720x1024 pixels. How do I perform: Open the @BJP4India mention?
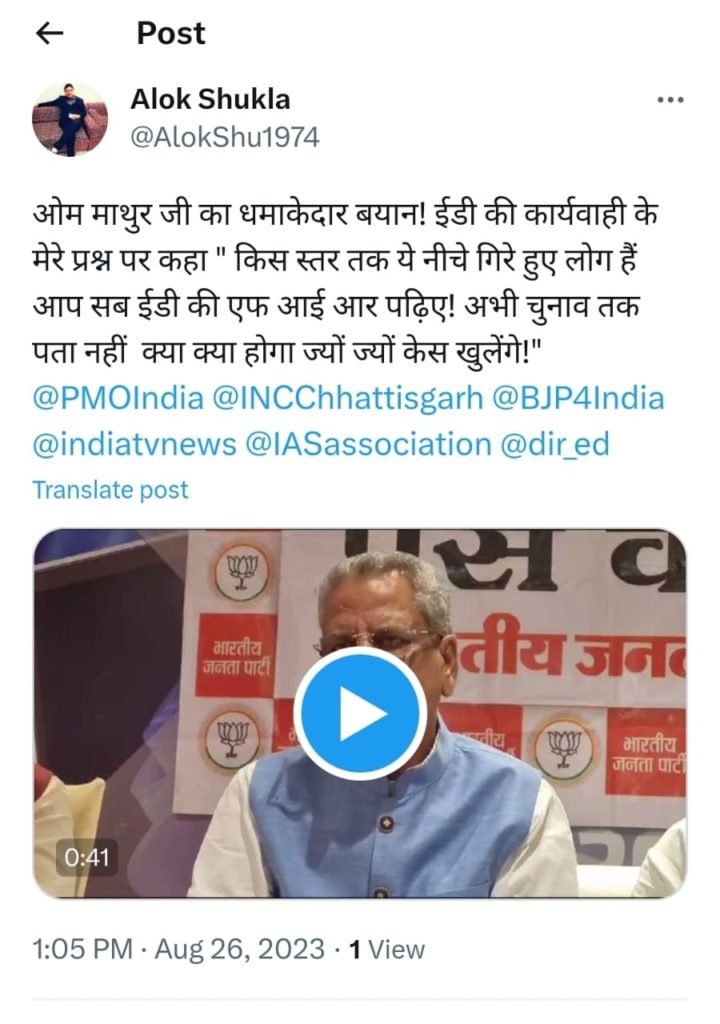coord(578,398)
